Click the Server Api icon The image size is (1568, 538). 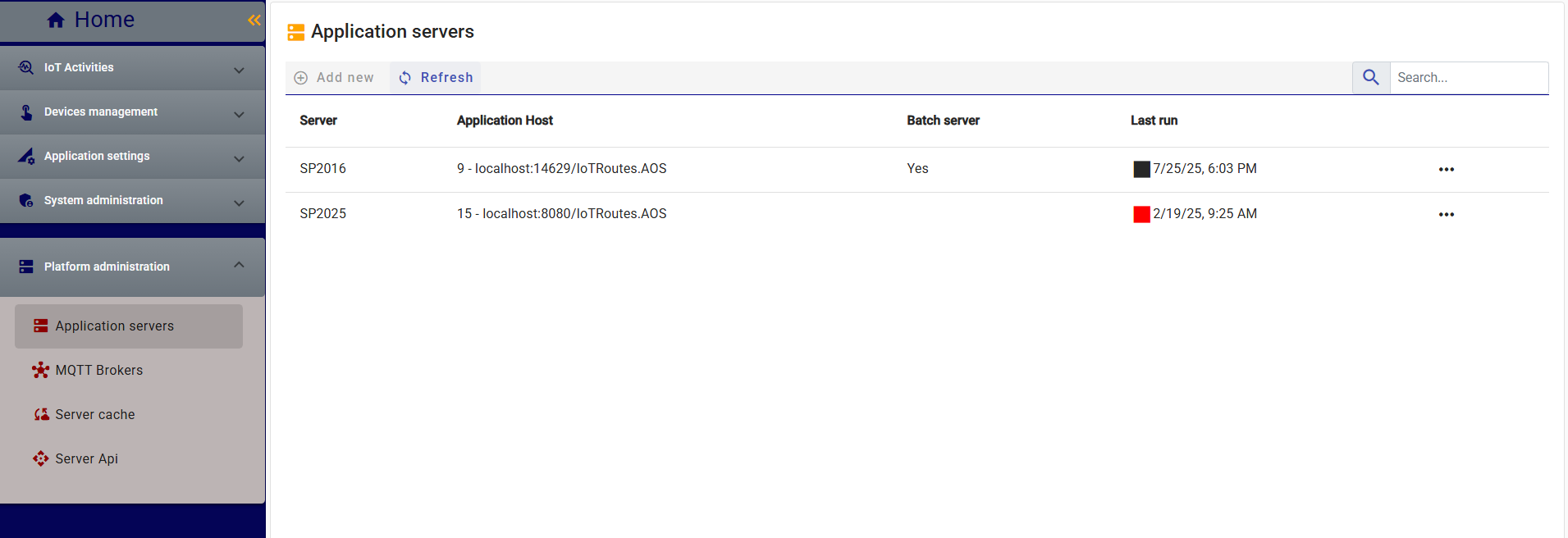click(x=40, y=459)
